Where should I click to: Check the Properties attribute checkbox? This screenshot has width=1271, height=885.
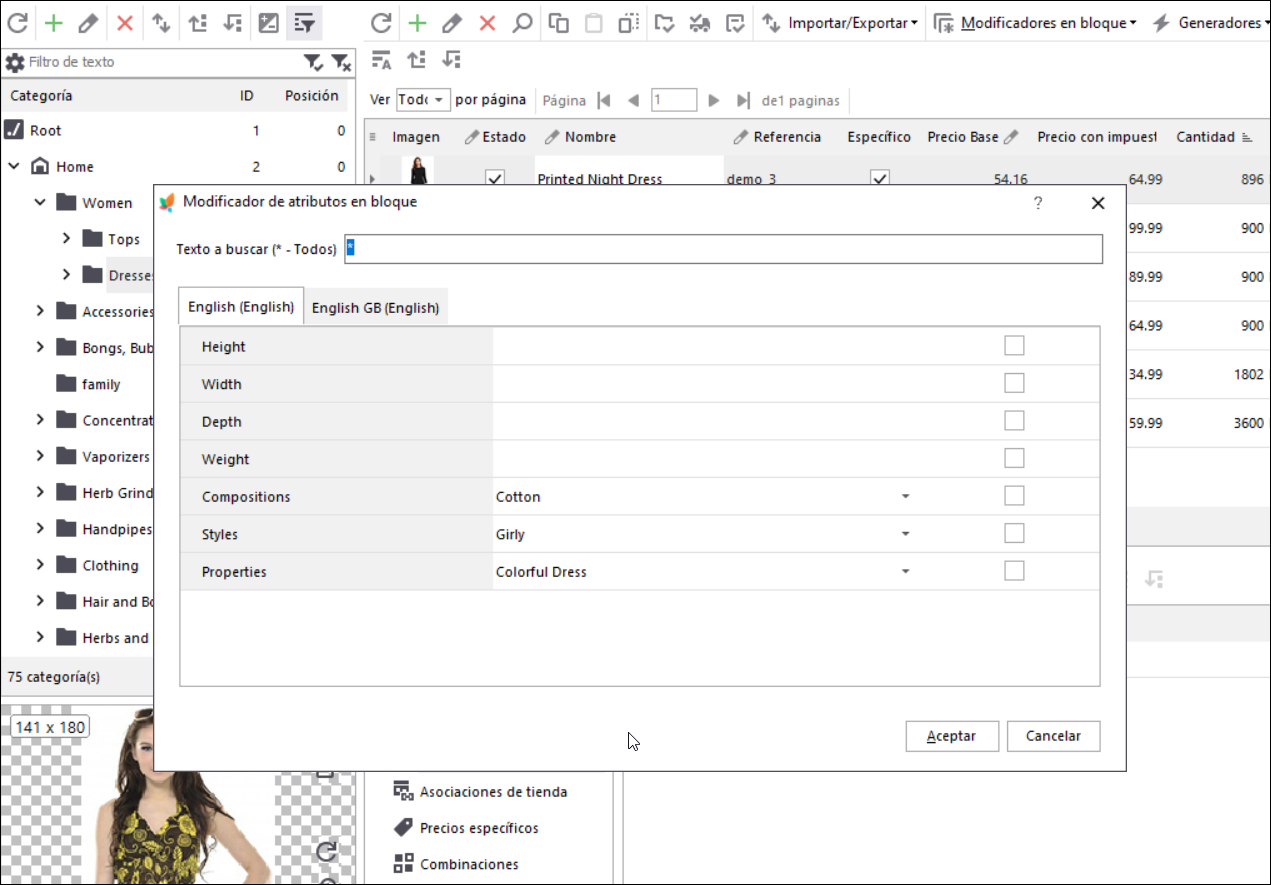click(x=1014, y=571)
